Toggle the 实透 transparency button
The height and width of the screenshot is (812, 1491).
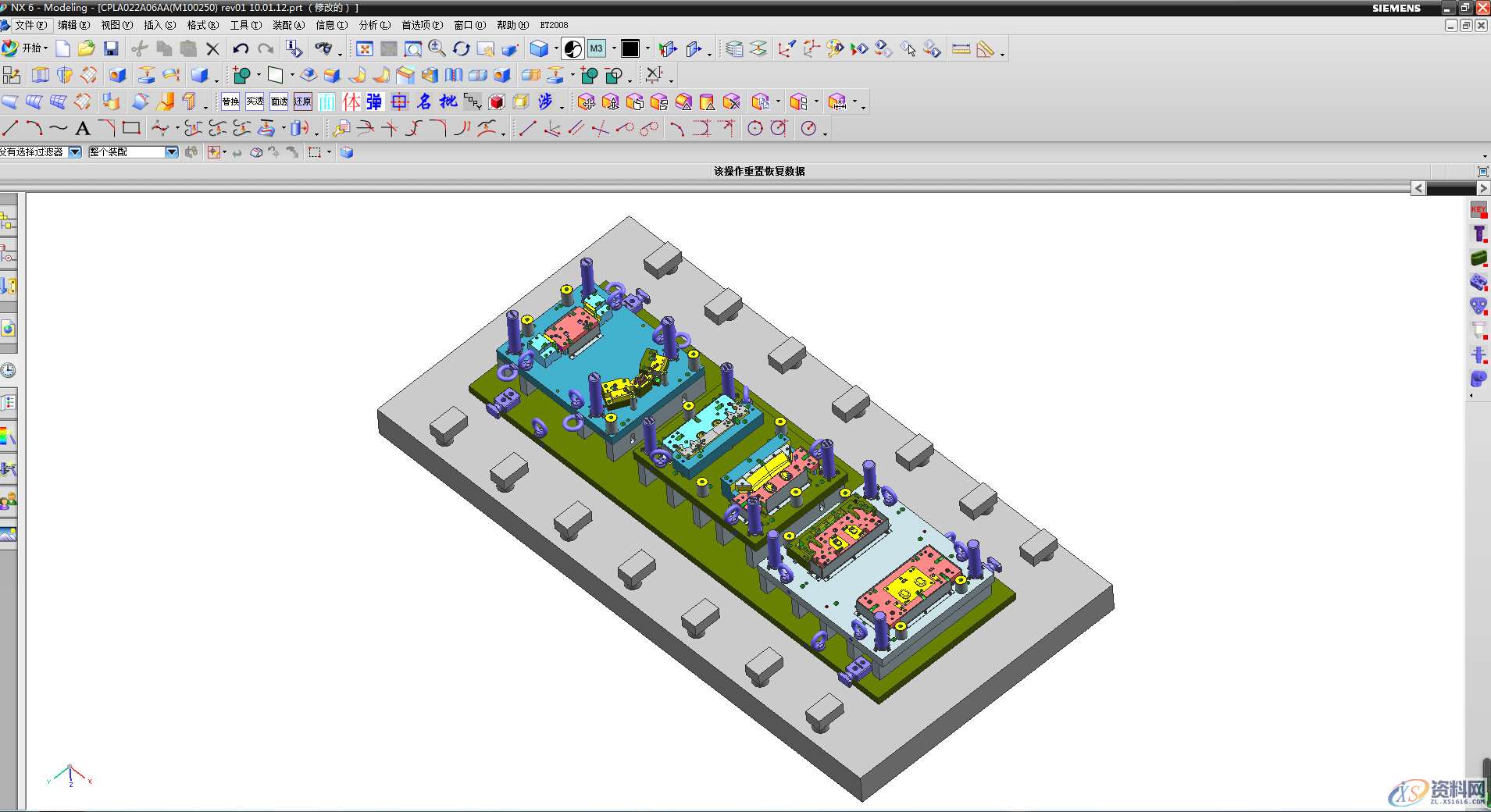255,101
